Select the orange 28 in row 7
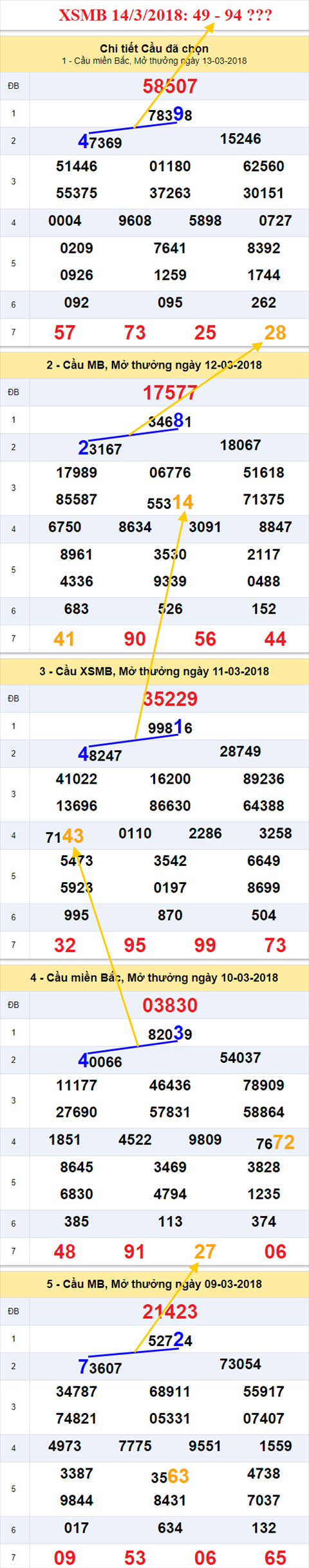Viewport: 309px width, 1568px height. point(276,333)
